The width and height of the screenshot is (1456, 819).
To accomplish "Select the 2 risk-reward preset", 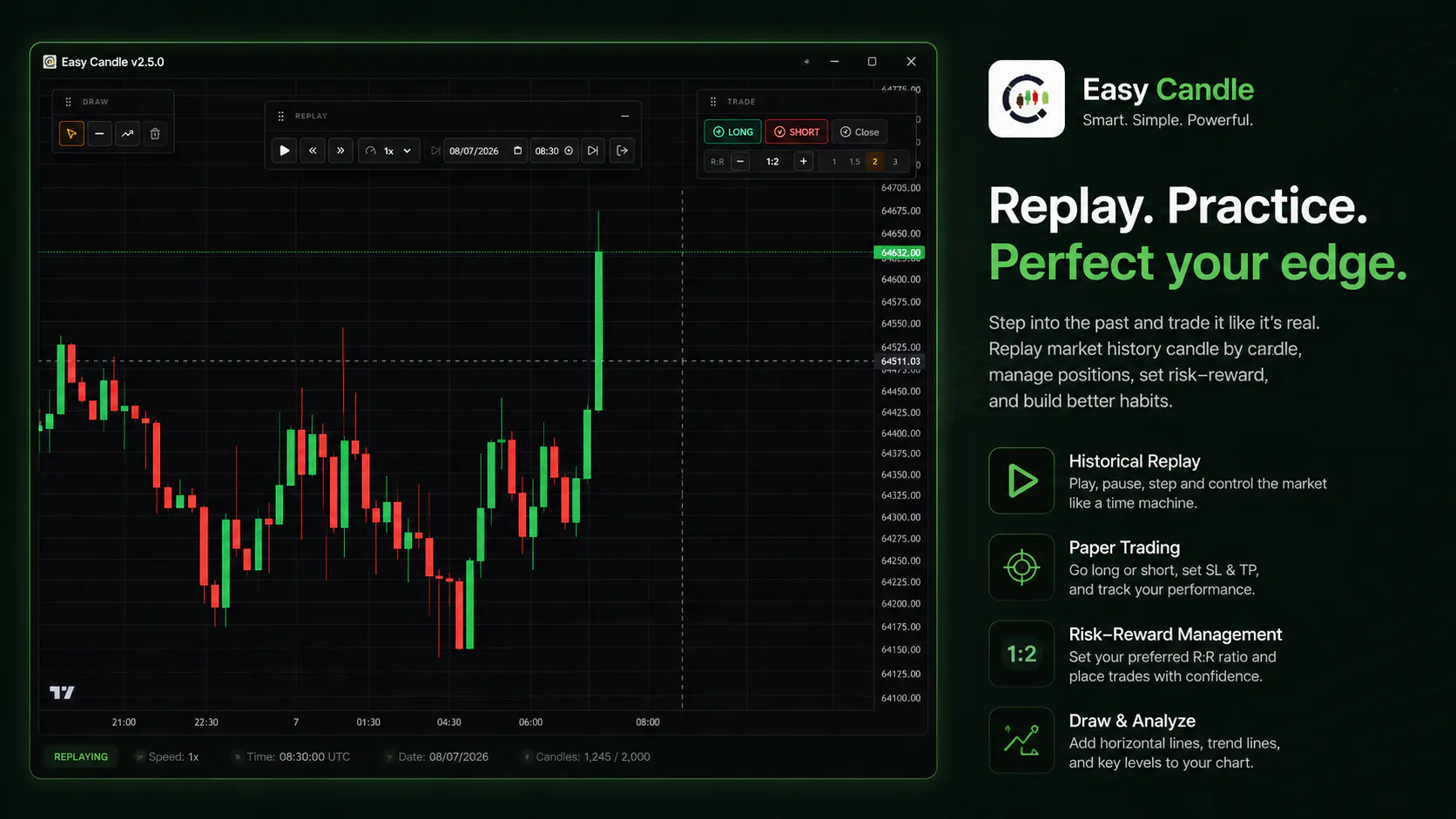I will pyautogui.click(x=875, y=162).
